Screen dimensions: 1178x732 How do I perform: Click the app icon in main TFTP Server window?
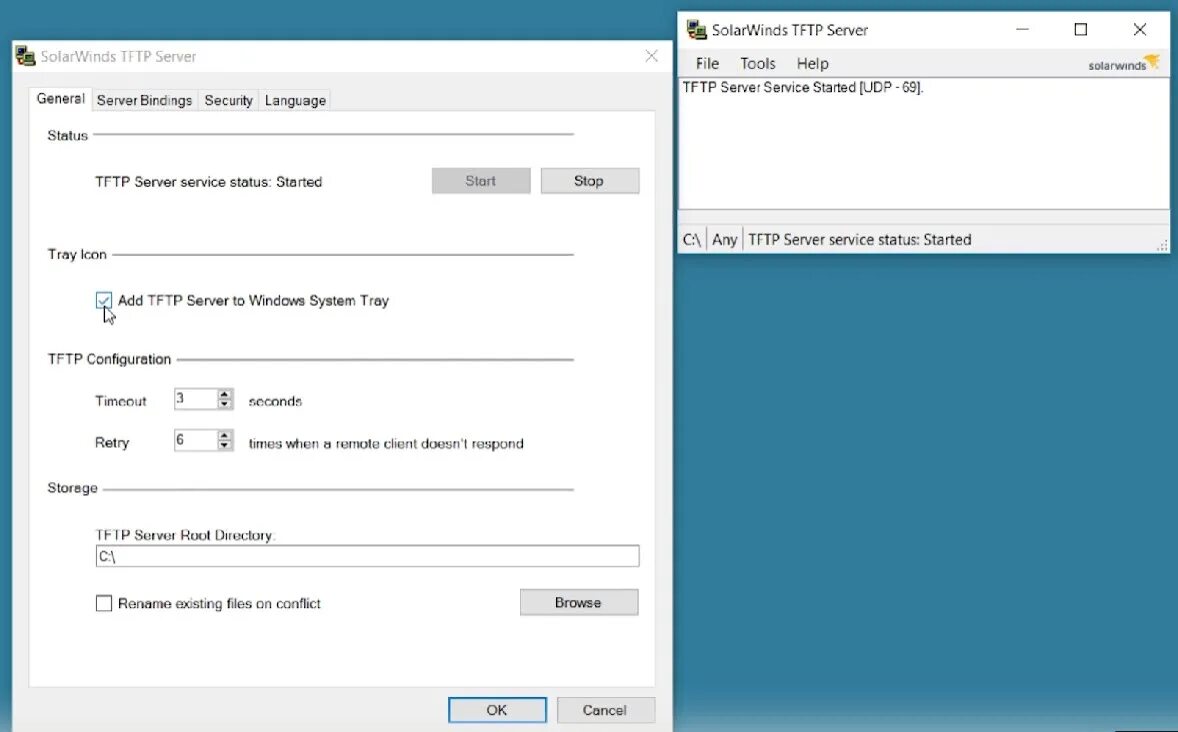696,30
